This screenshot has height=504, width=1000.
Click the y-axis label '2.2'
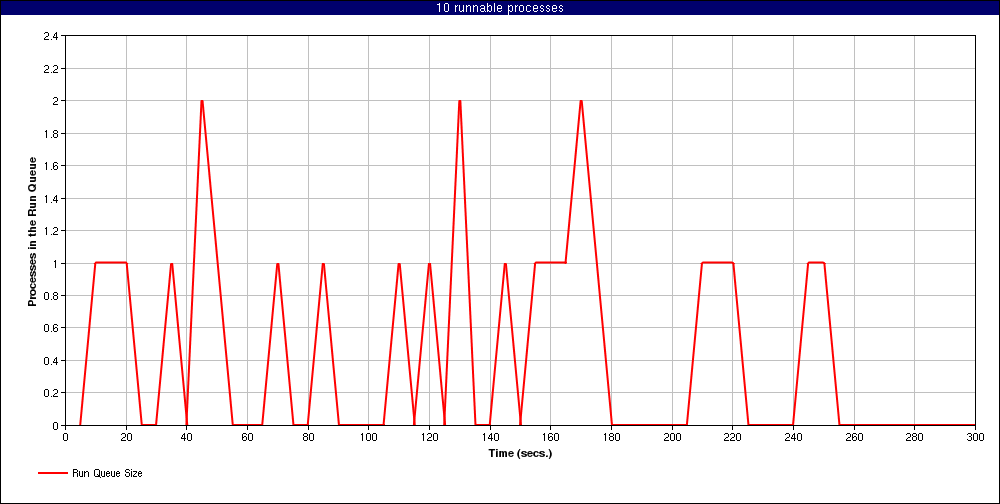coord(51,69)
